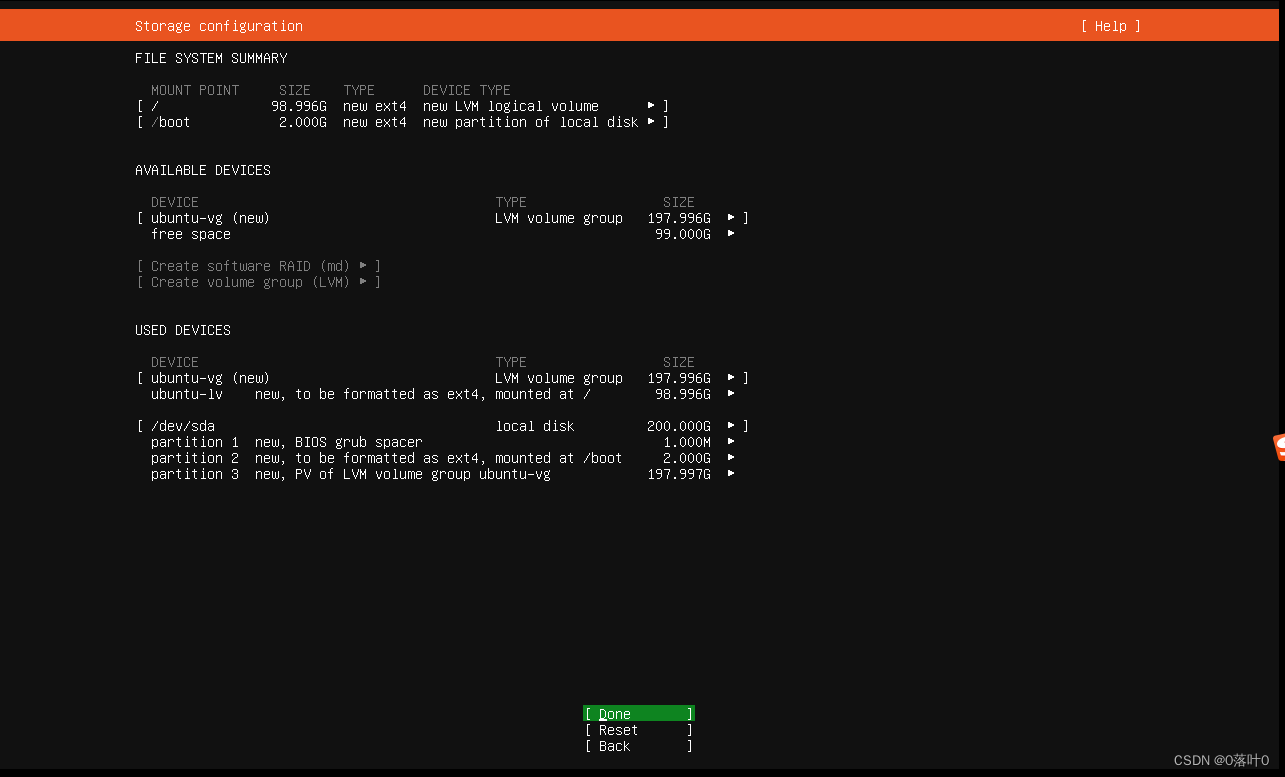The image size is (1285, 777).
Task: Select partition 1 row
Action: pyautogui.click(x=442, y=442)
